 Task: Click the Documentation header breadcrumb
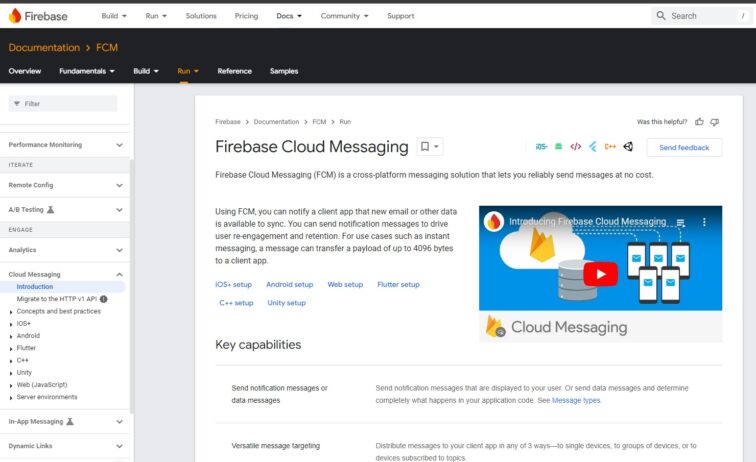tap(44, 48)
